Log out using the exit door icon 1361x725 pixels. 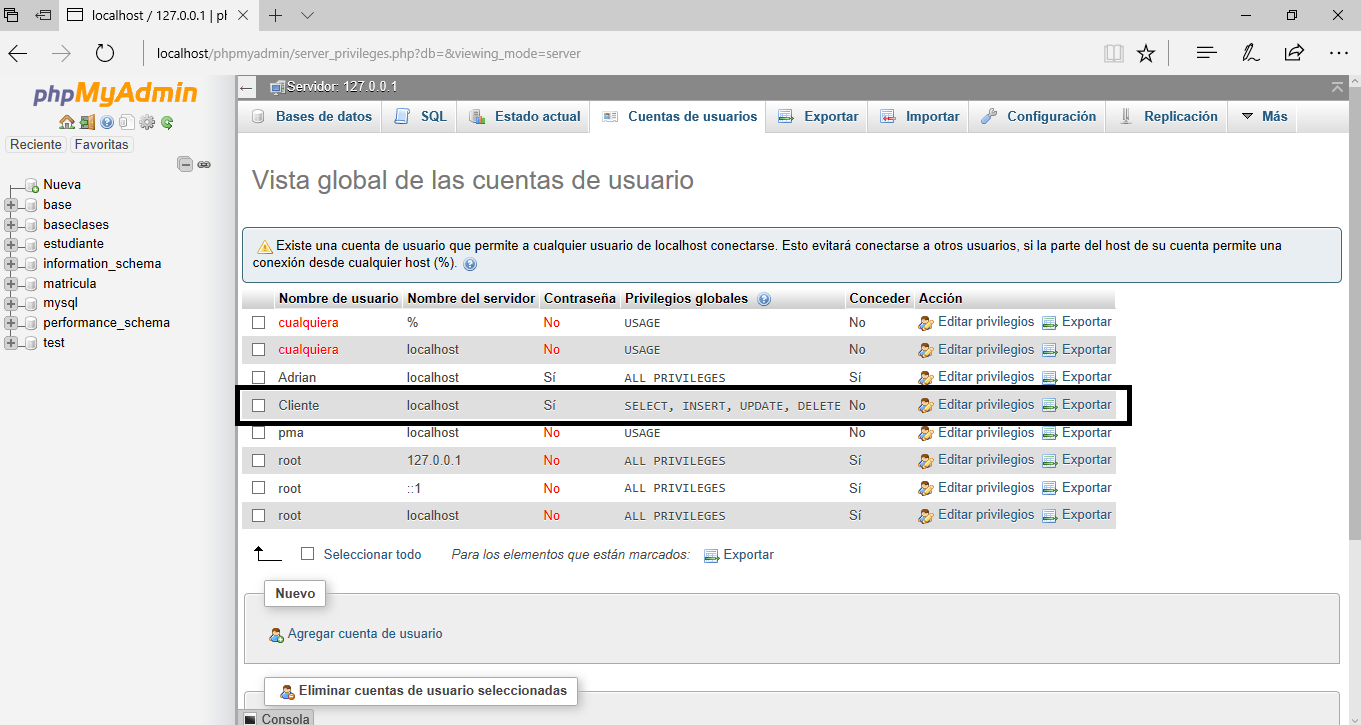pos(88,122)
